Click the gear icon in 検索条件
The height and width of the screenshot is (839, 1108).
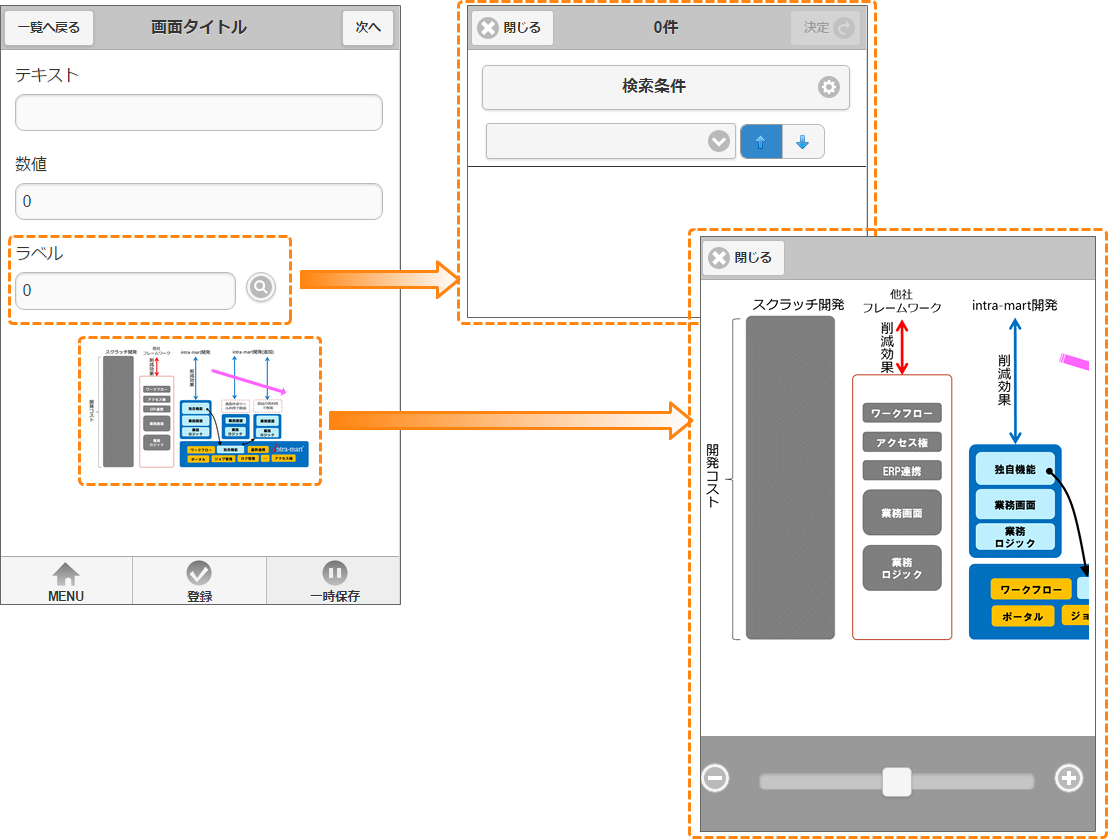pyautogui.click(x=829, y=87)
